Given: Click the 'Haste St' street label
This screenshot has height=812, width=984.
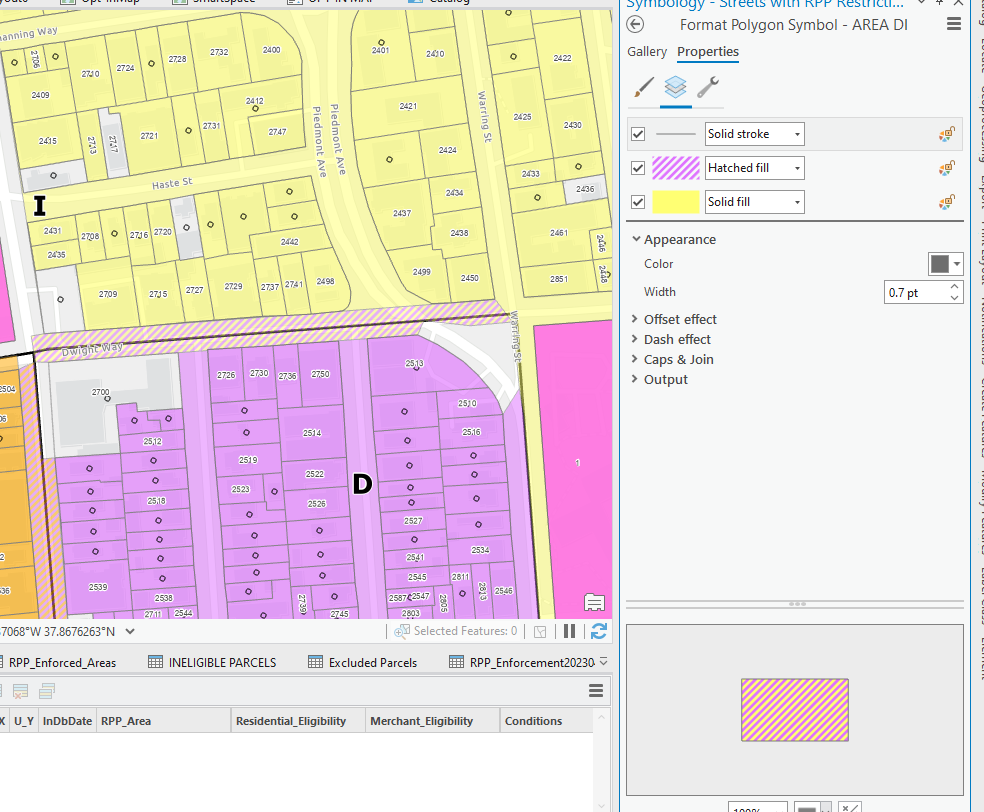Looking at the screenshot, I should click(x=172, y=183).
